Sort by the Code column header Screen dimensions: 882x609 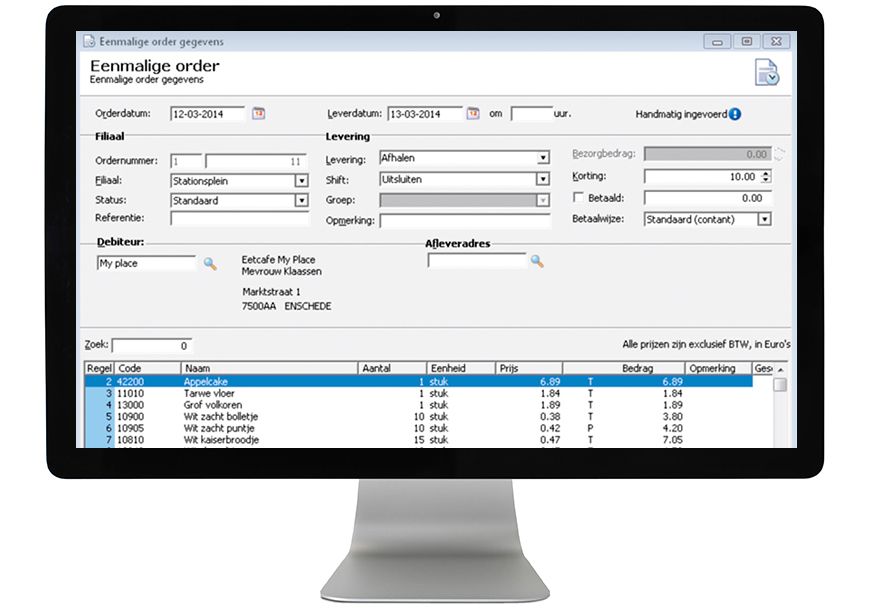(147, 368)
